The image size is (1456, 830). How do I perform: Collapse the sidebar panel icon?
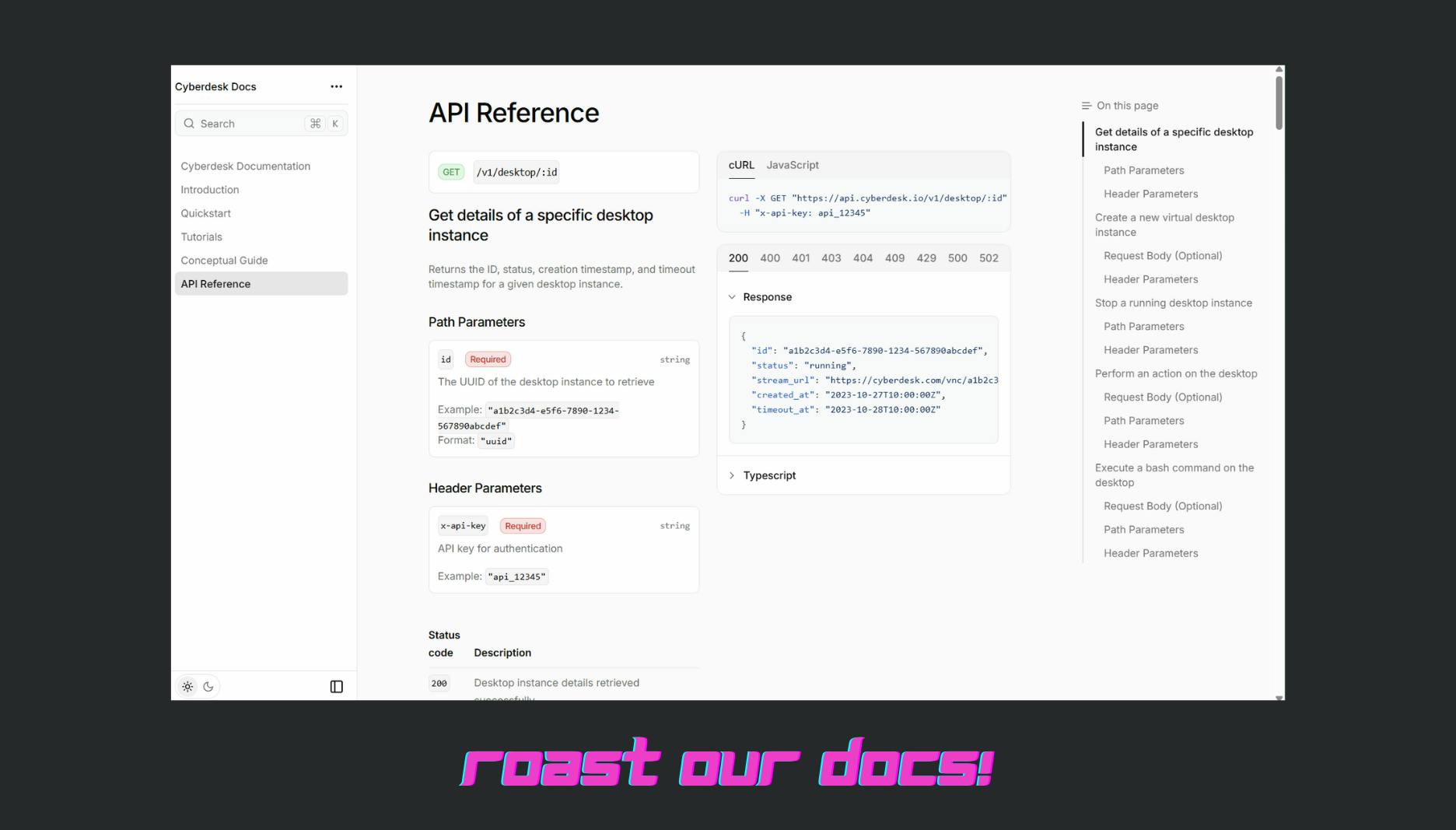[337, 687]
